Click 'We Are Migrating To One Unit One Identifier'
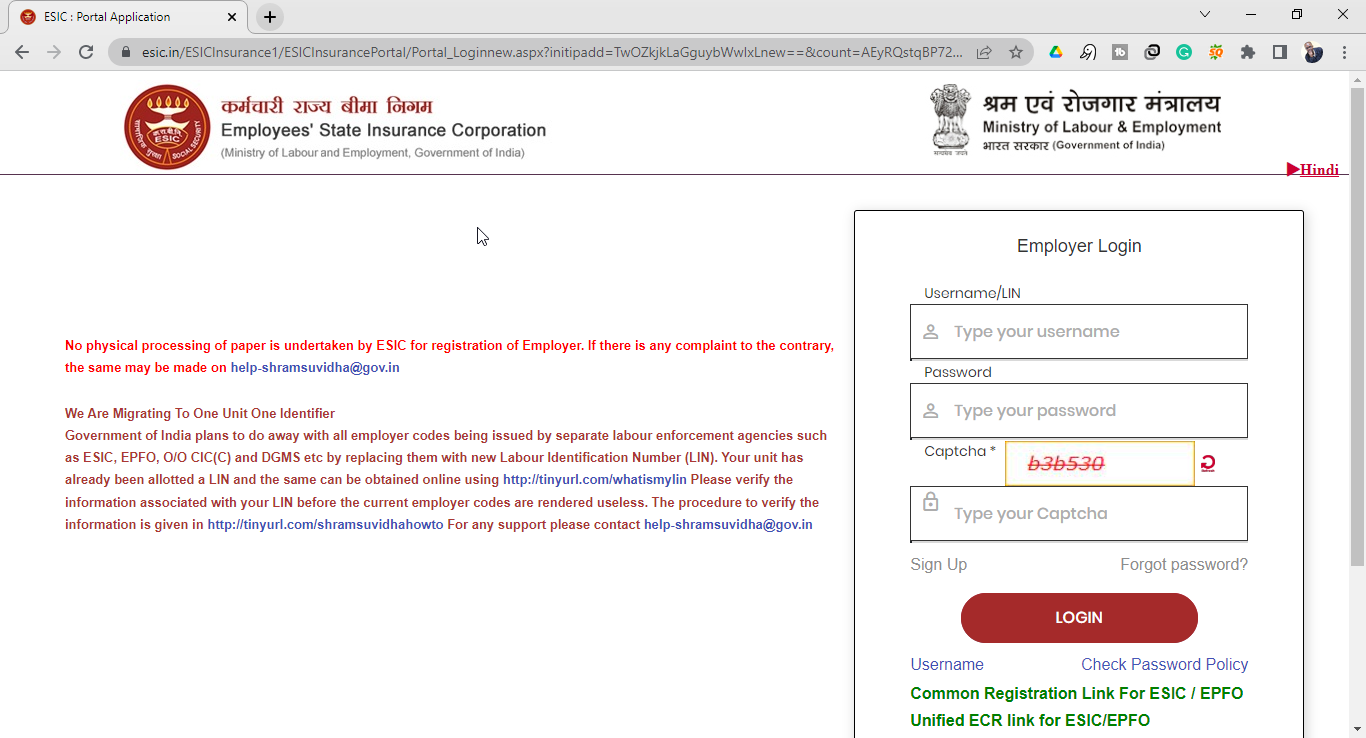Screen dimensions: 1366x738 200,413
